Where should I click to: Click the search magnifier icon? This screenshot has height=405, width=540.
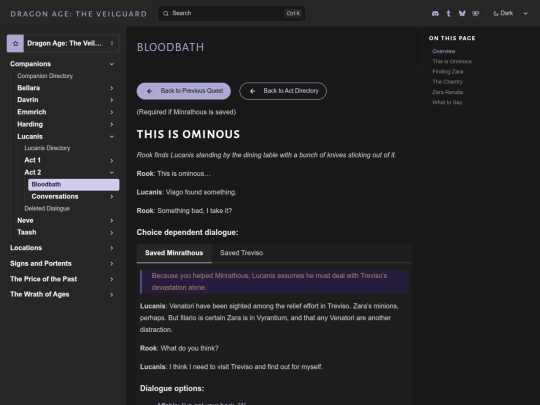[x=166, y=13]
